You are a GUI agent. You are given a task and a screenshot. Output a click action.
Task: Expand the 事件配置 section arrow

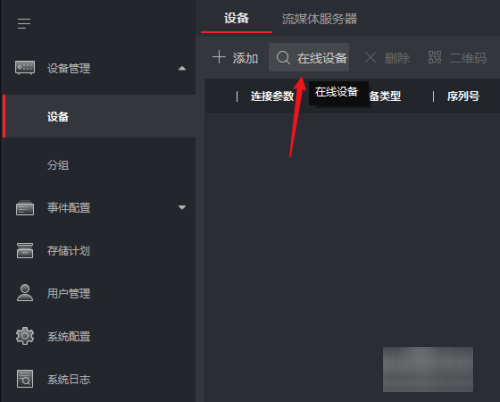click(x=182, y=207)
